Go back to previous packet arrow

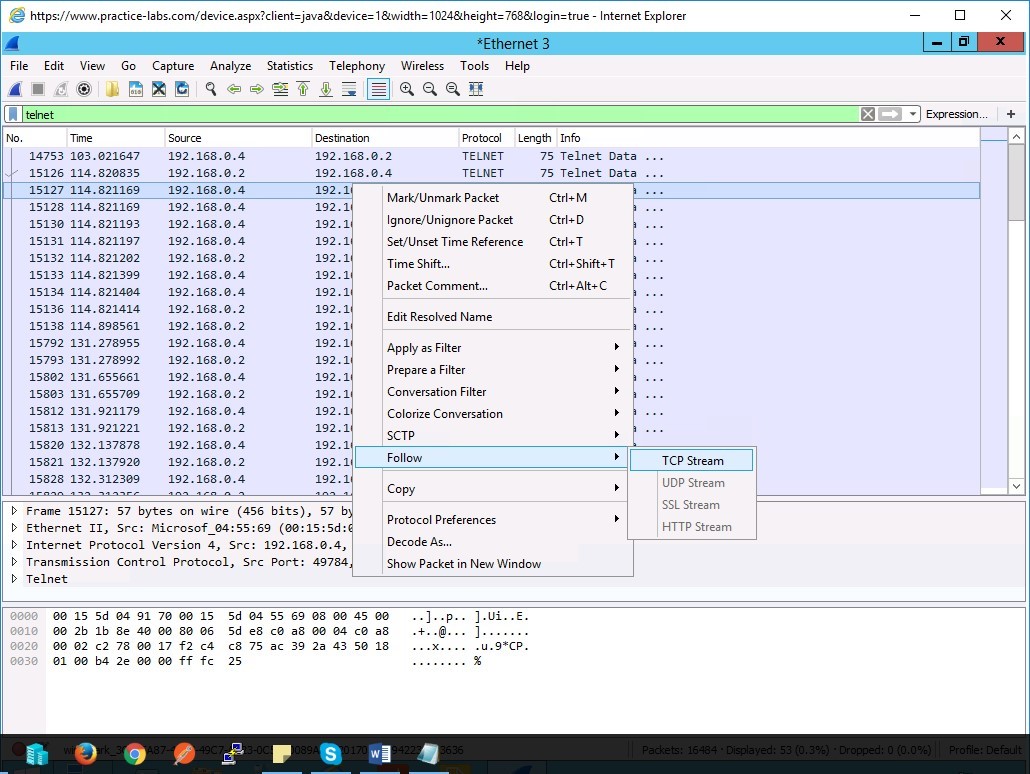[x=234, y=89]
